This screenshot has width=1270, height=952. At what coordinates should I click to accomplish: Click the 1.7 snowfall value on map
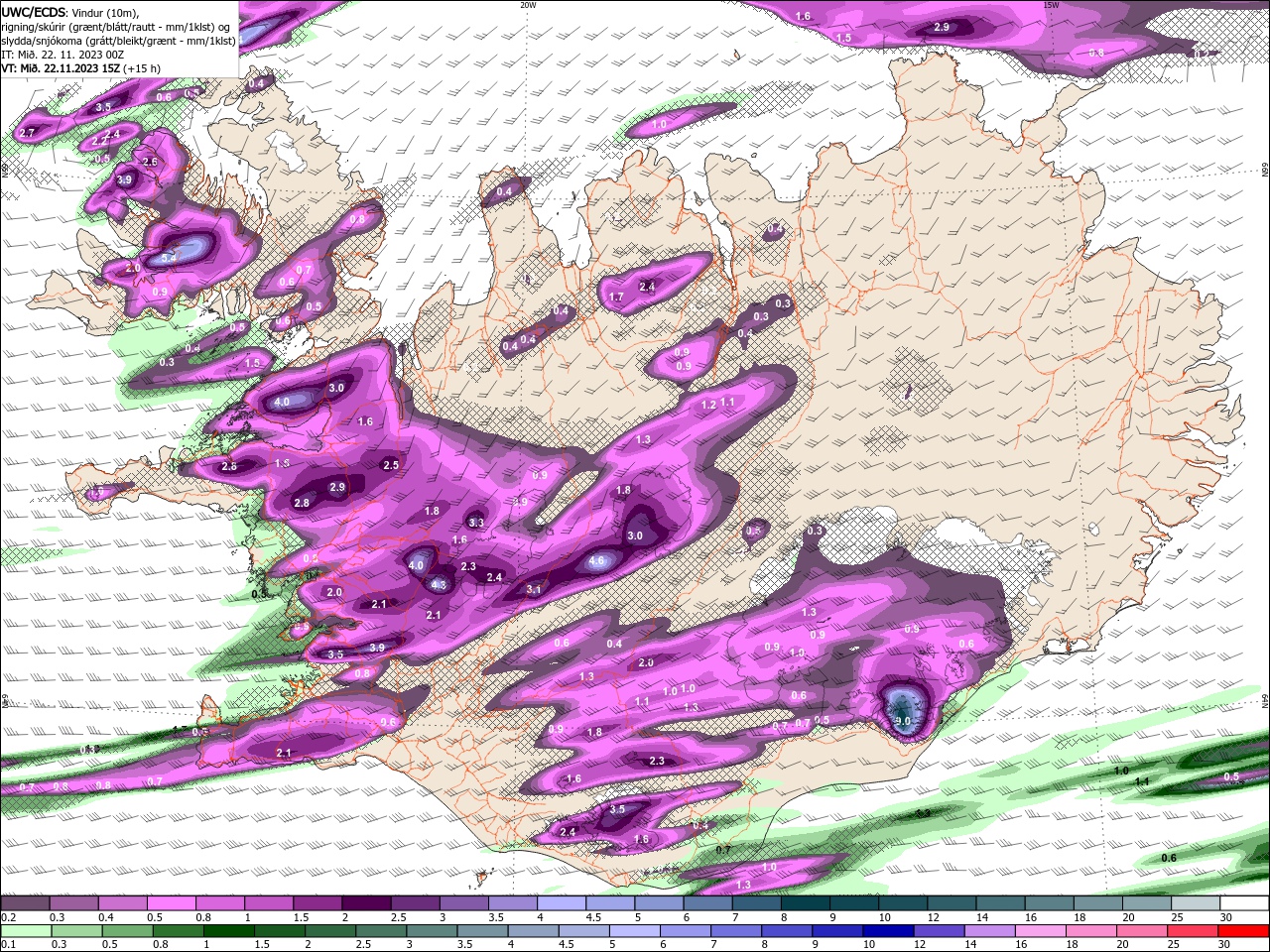pyautogui.click(x=616, y=297)
